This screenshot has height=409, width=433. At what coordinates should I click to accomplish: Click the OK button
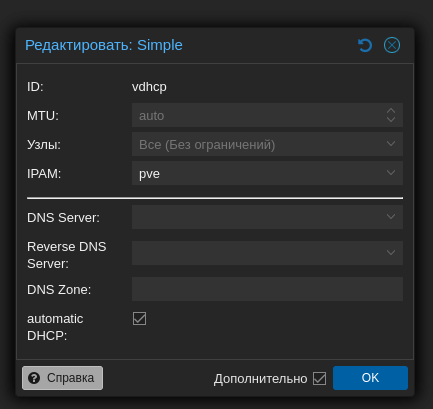370,378
